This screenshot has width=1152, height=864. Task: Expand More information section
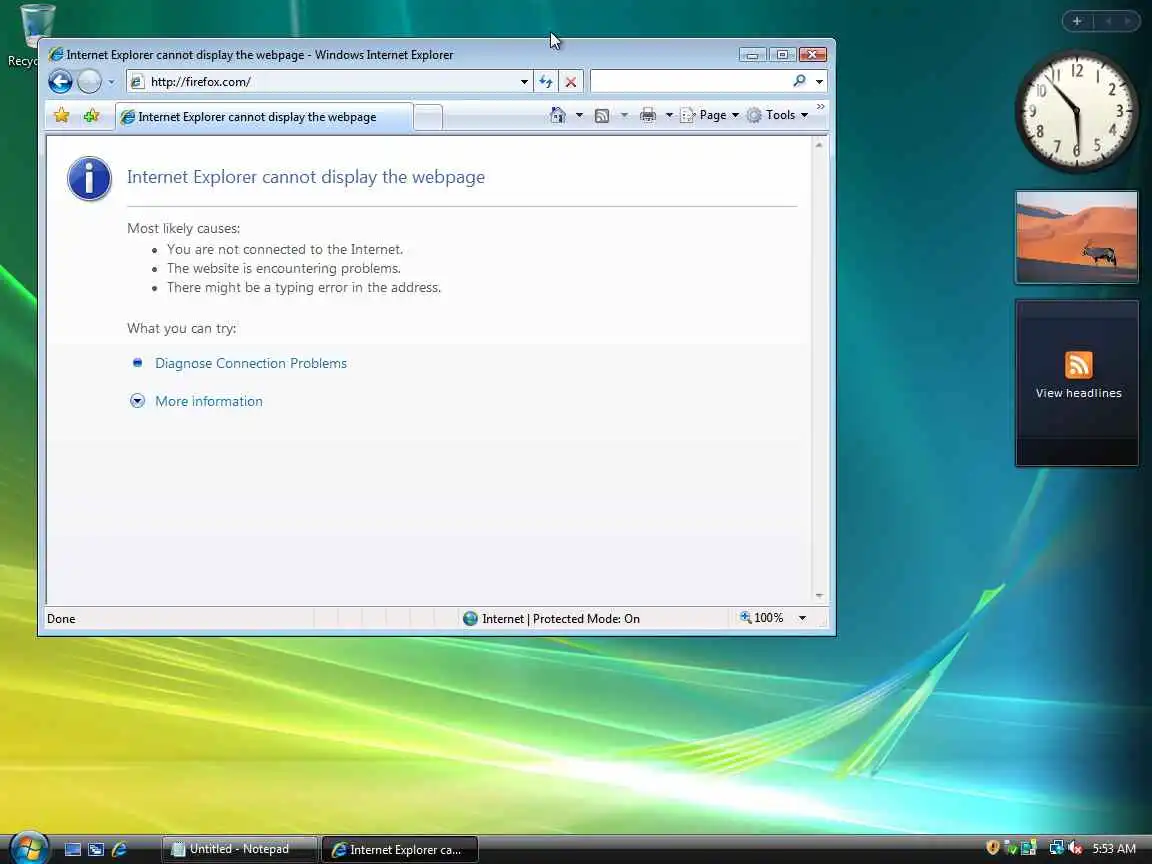[137, 400]
